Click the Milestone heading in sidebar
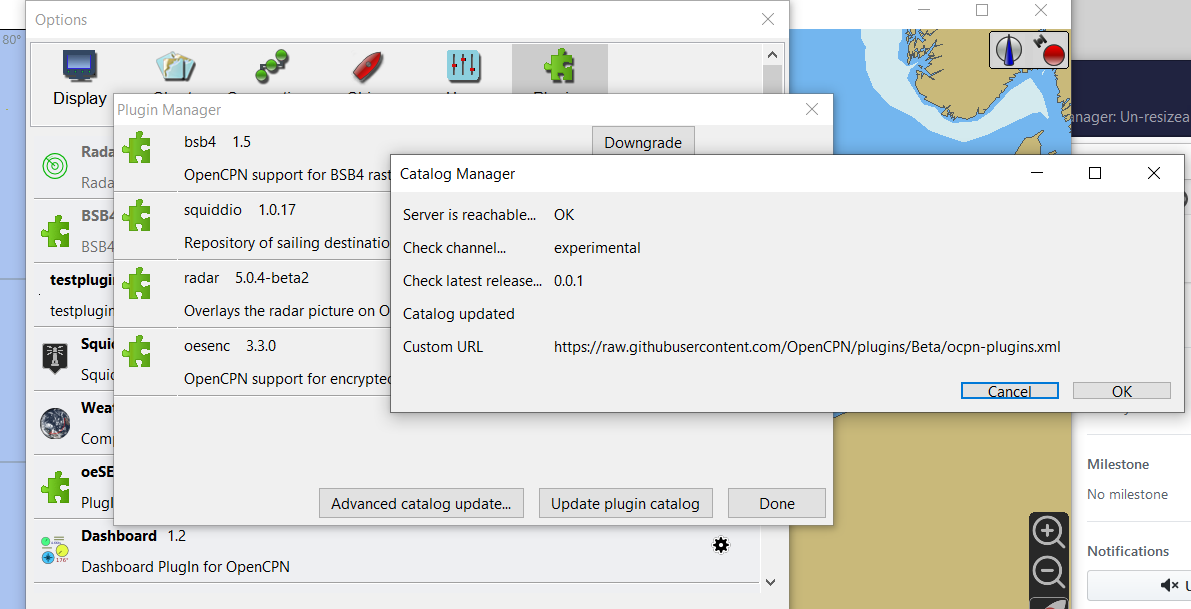 click(x=1118, y=464)
